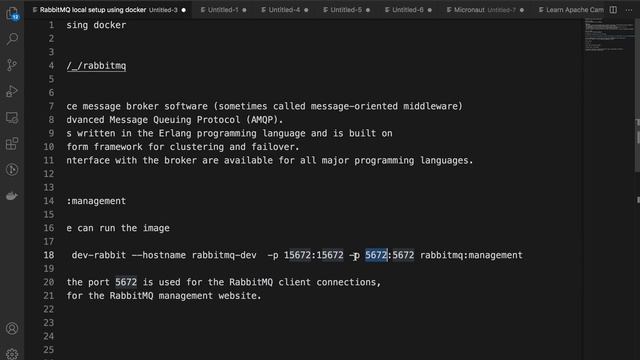Switch to RabbitMQ local setup using docker tab
The height and width of the screenshot is (360, 640).
(x=109, y=10)
